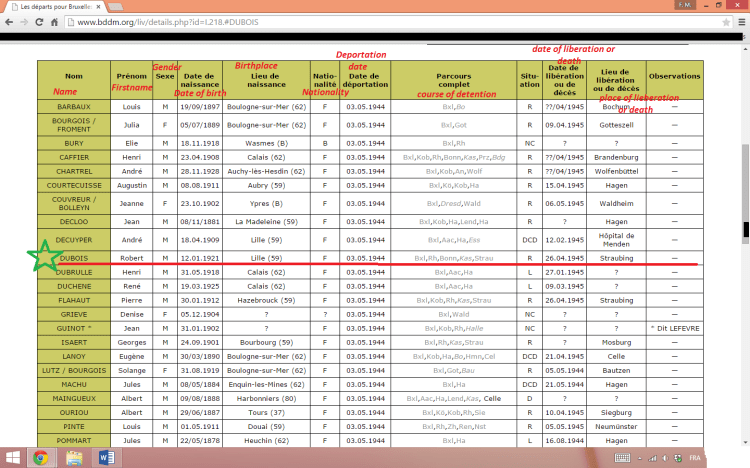
Task: Click the 'Neumünster' cell in PINTE row
Action: point(616,426)
